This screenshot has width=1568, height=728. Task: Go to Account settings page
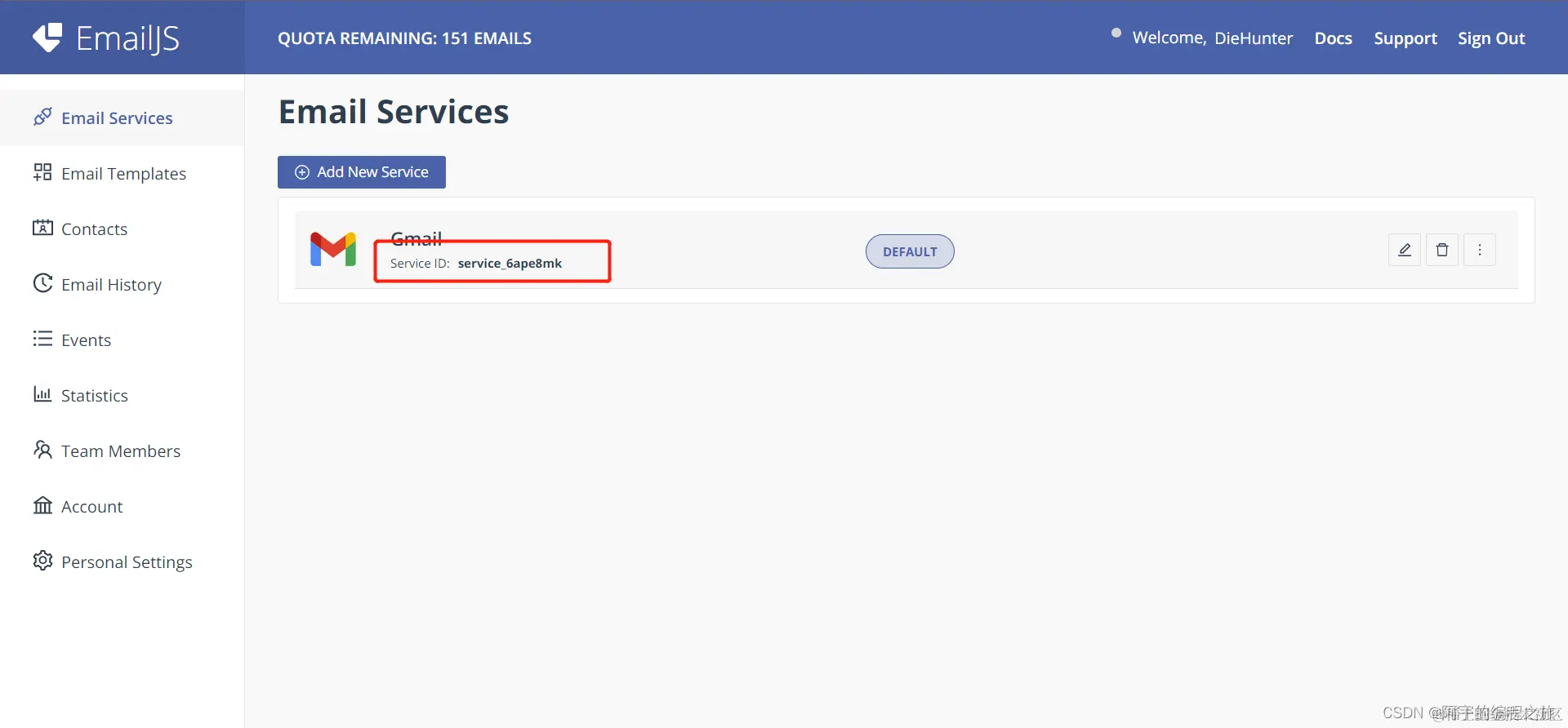122,506
